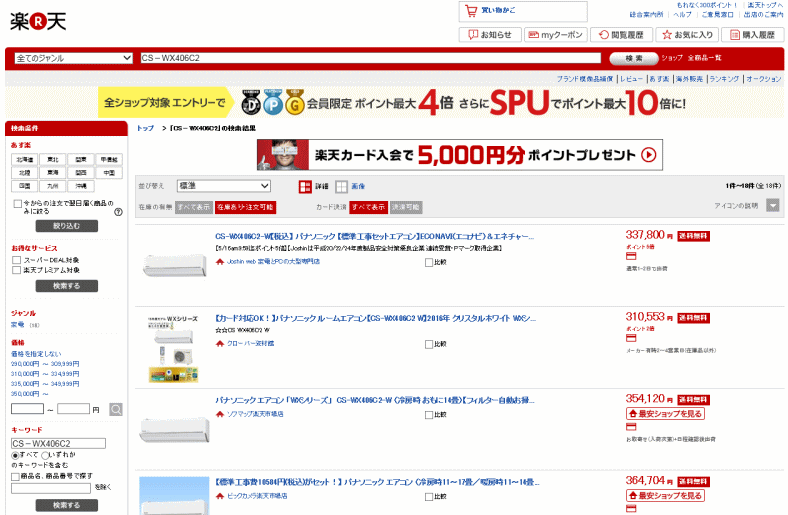Open myクーポン coupons
Screen dimensions: 788x515
555,35
